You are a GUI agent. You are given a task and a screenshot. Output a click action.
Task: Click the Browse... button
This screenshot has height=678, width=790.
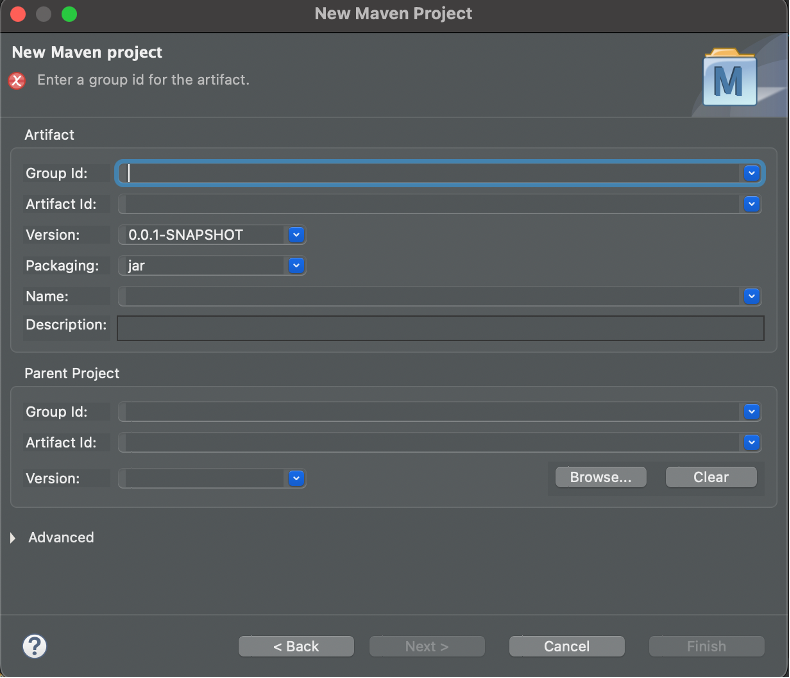601,477
